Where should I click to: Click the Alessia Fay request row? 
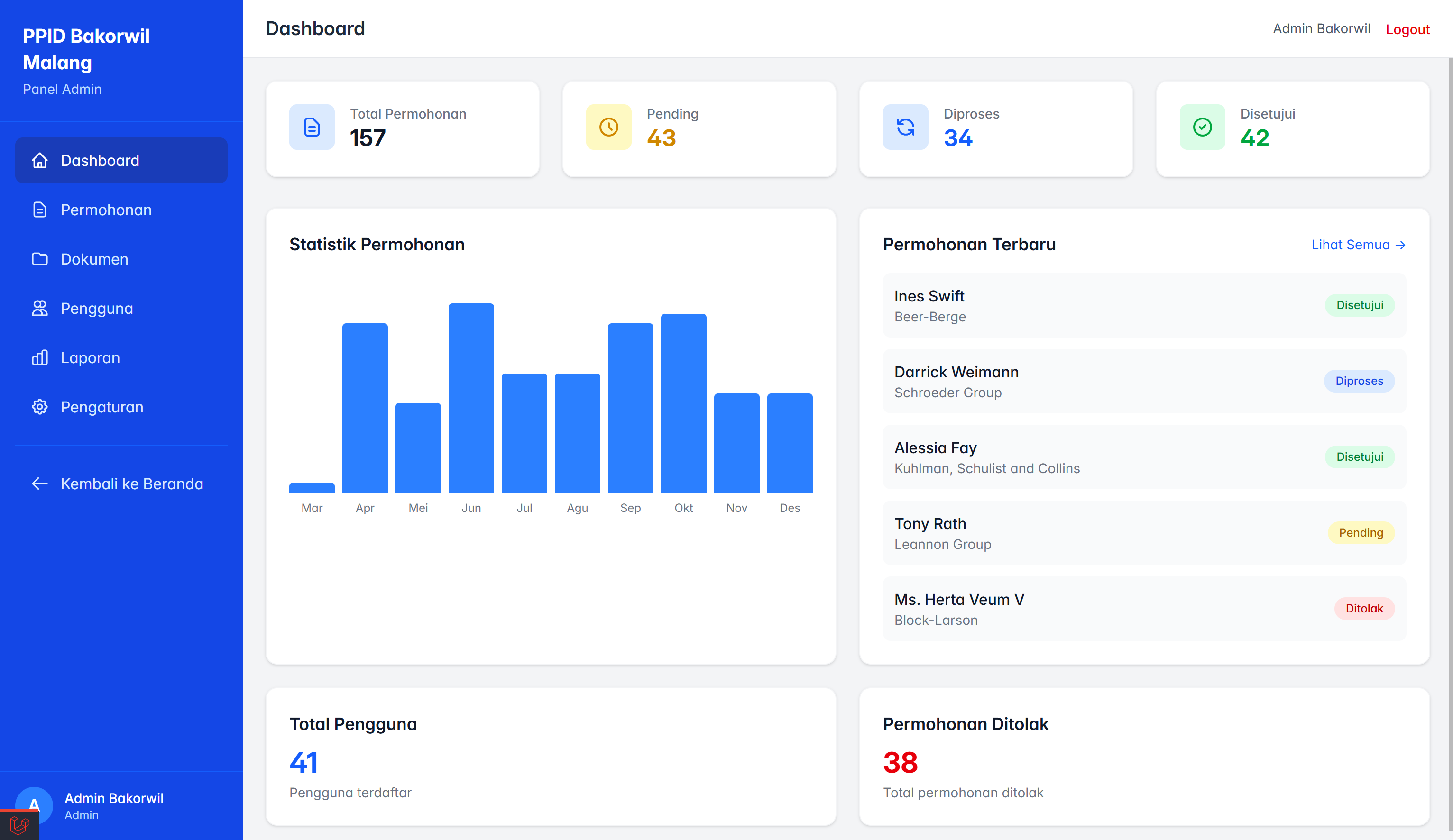click(x=1145, y=457)
